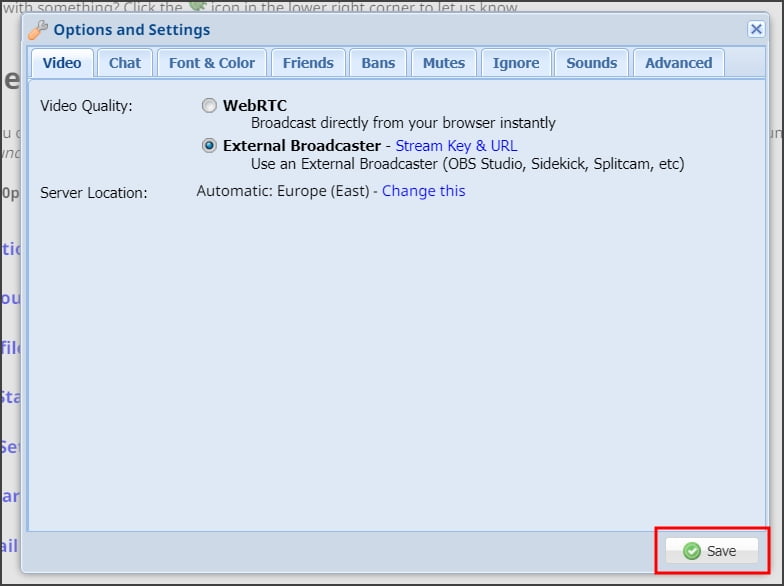Save the options and settings
The image size is (784, 586).
pos(711,550)
